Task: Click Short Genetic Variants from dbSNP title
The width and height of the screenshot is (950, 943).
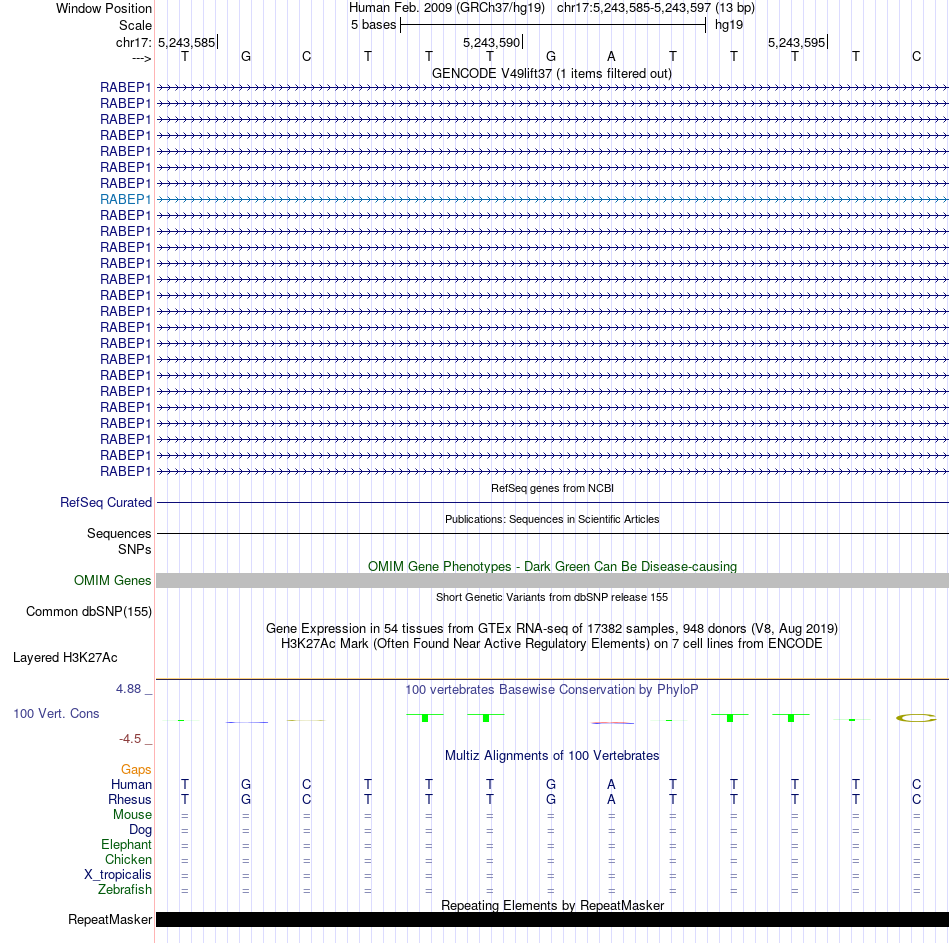Action: [x=552, y=597]
